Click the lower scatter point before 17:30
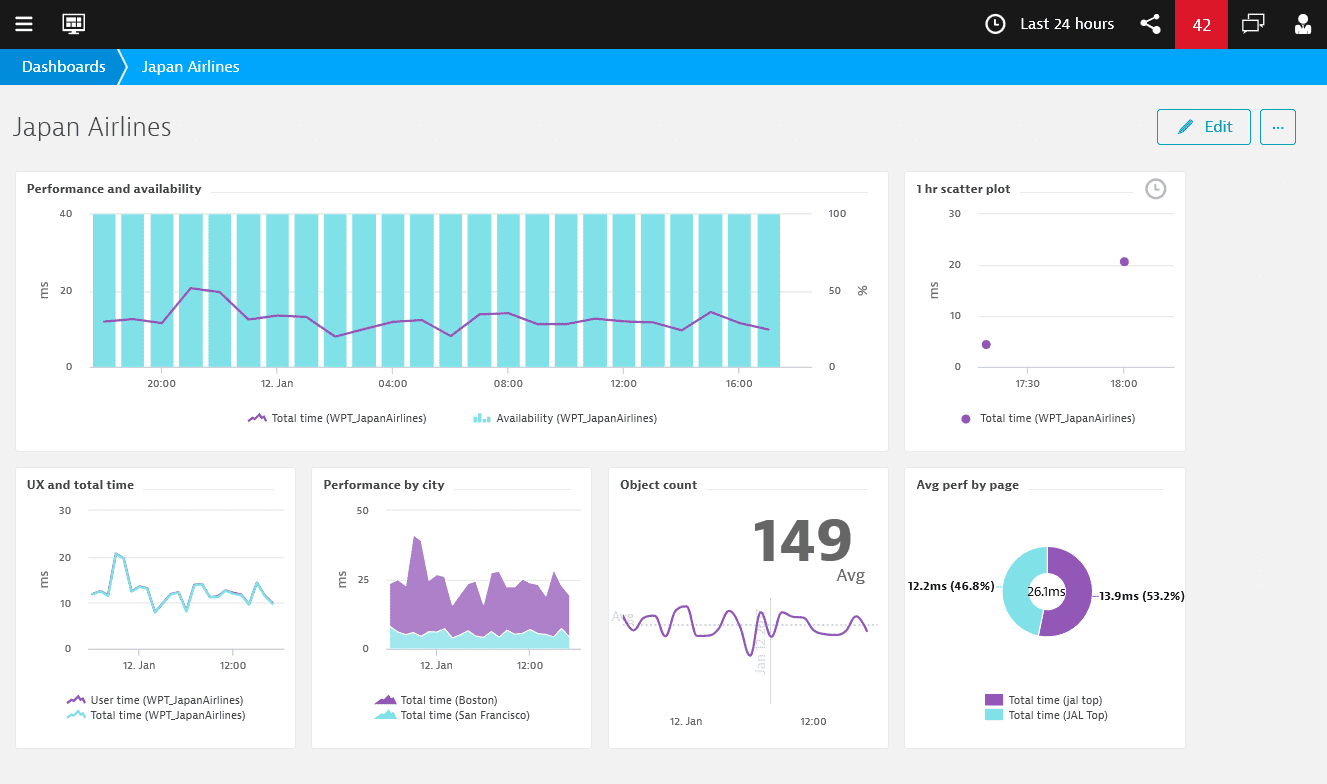Viewport: 1327px width, 784px height. click(986, 344)
